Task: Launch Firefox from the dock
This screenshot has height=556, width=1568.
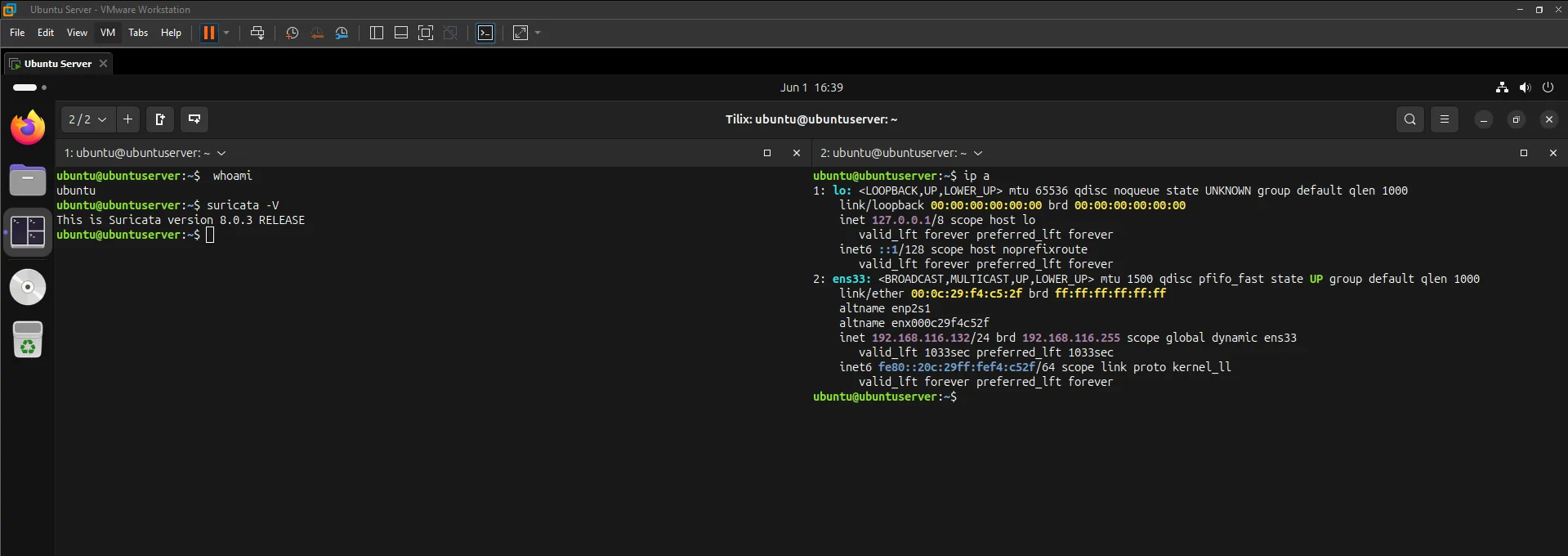Action: (x=28, y=128)
